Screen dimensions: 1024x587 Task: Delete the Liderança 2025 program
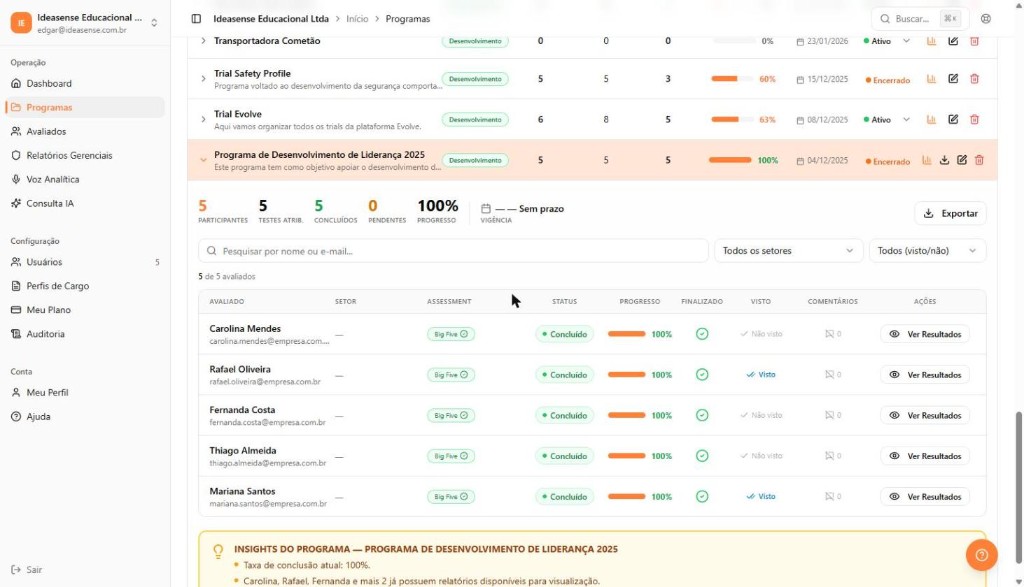[979, 160]
